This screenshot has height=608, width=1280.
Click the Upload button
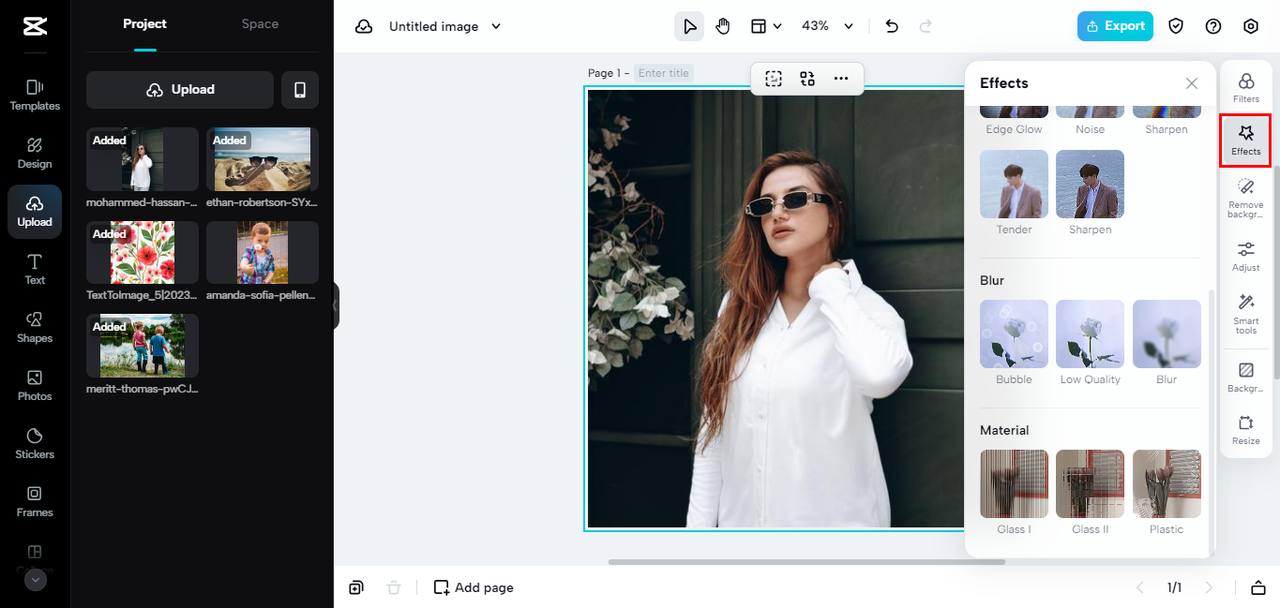pyautogui.click(x=180, y=90)
